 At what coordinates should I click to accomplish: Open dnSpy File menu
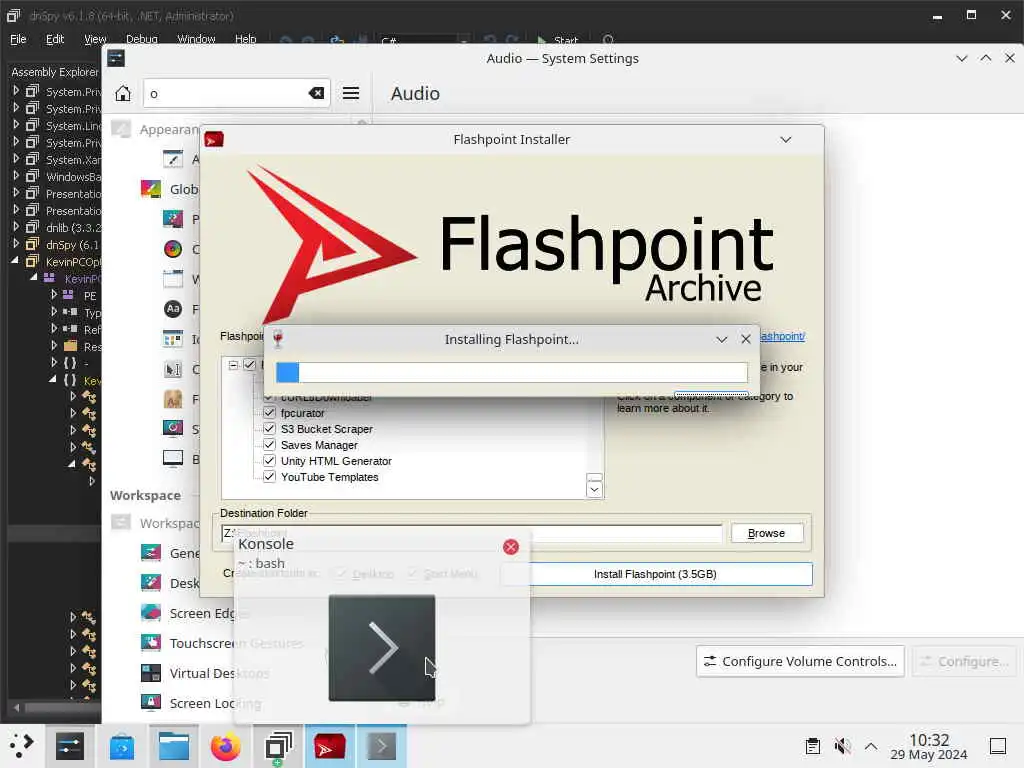coord(18,39)
